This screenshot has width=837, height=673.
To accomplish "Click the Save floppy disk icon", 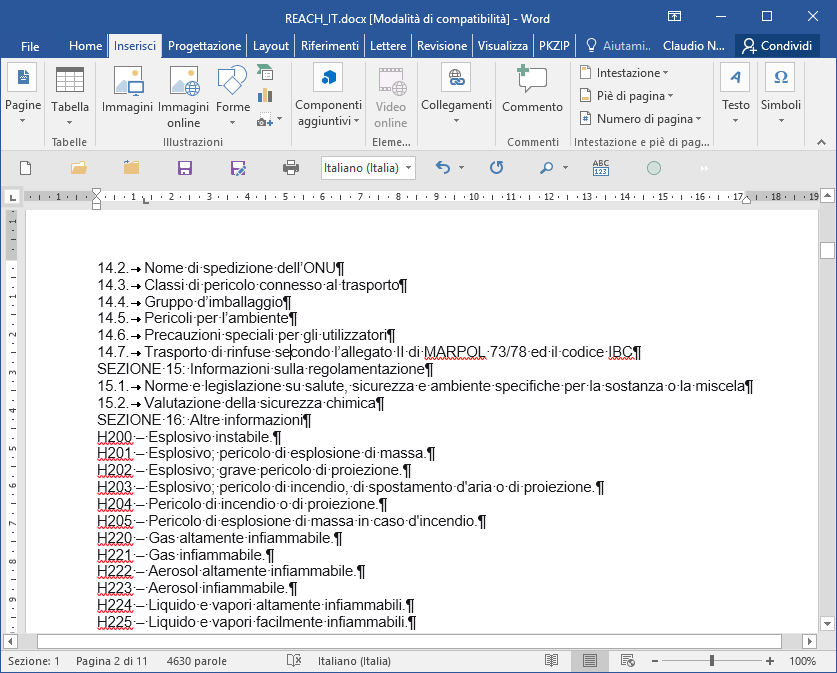I will 185,169.
